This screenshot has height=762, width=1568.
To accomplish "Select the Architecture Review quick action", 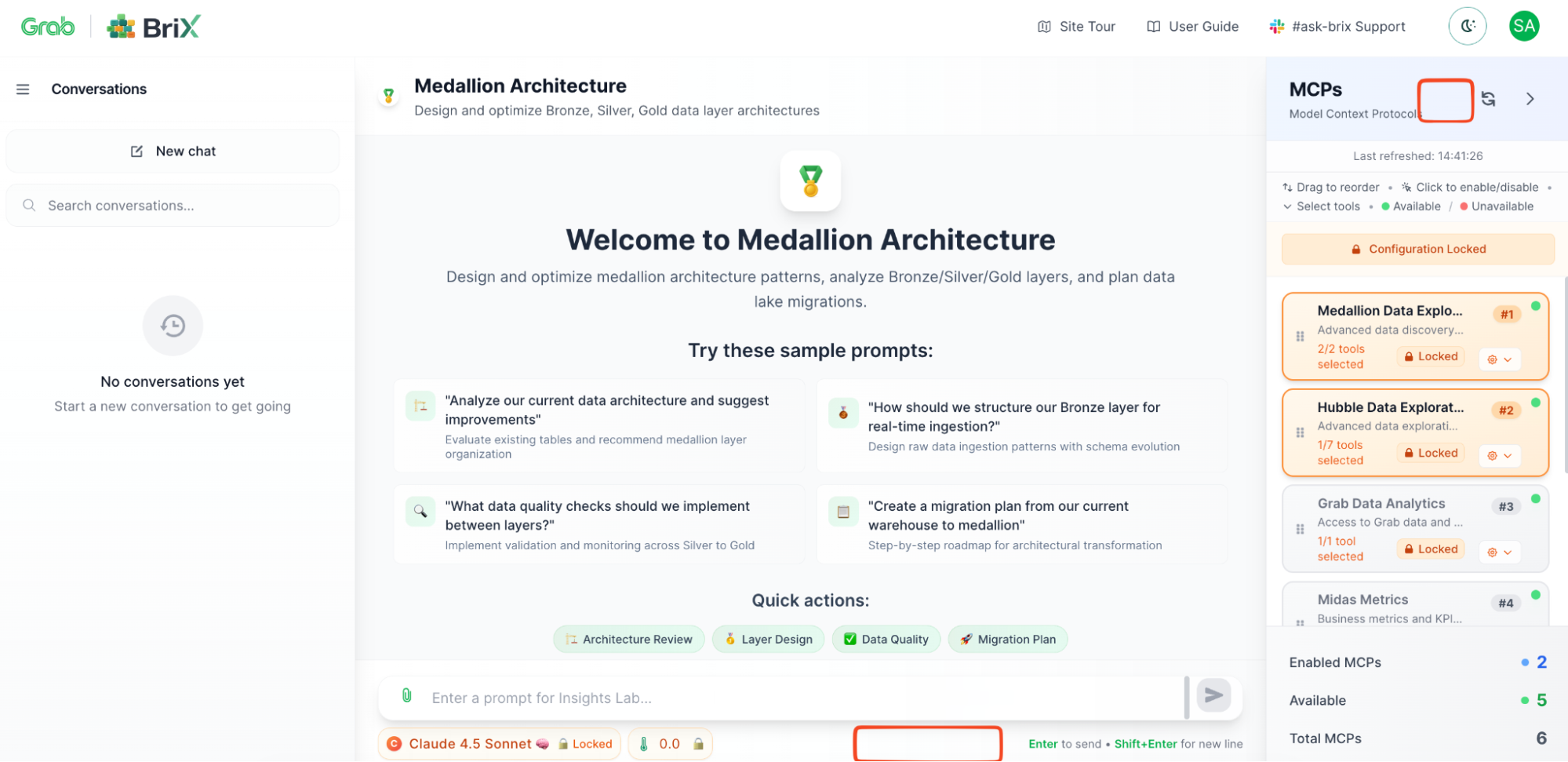I will 629,640.
